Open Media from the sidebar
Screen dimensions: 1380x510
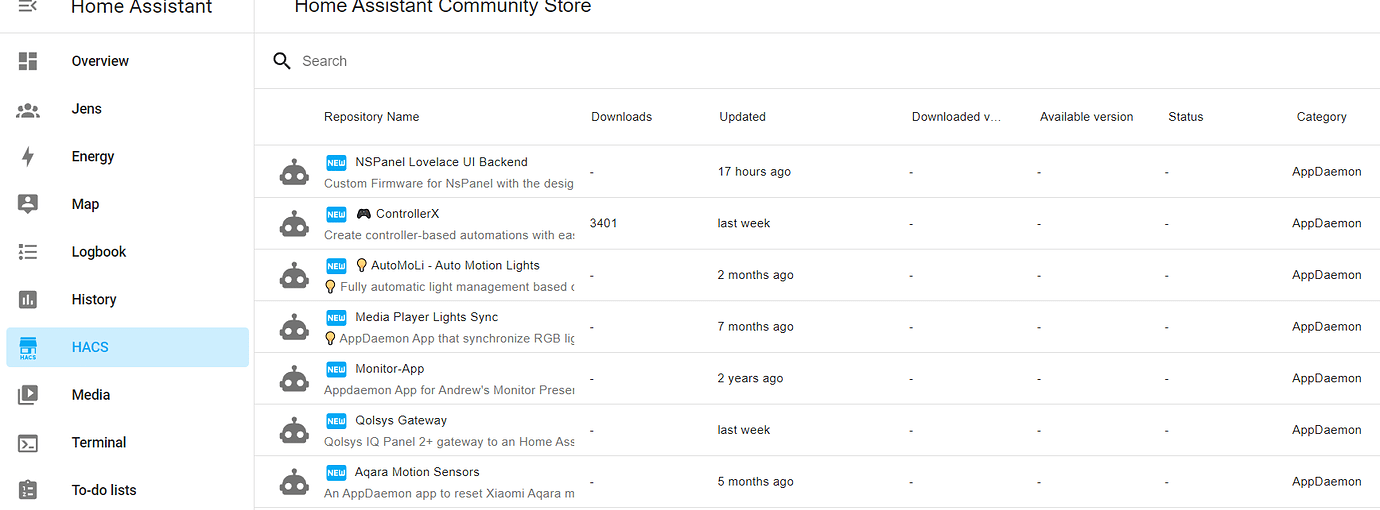128,395
